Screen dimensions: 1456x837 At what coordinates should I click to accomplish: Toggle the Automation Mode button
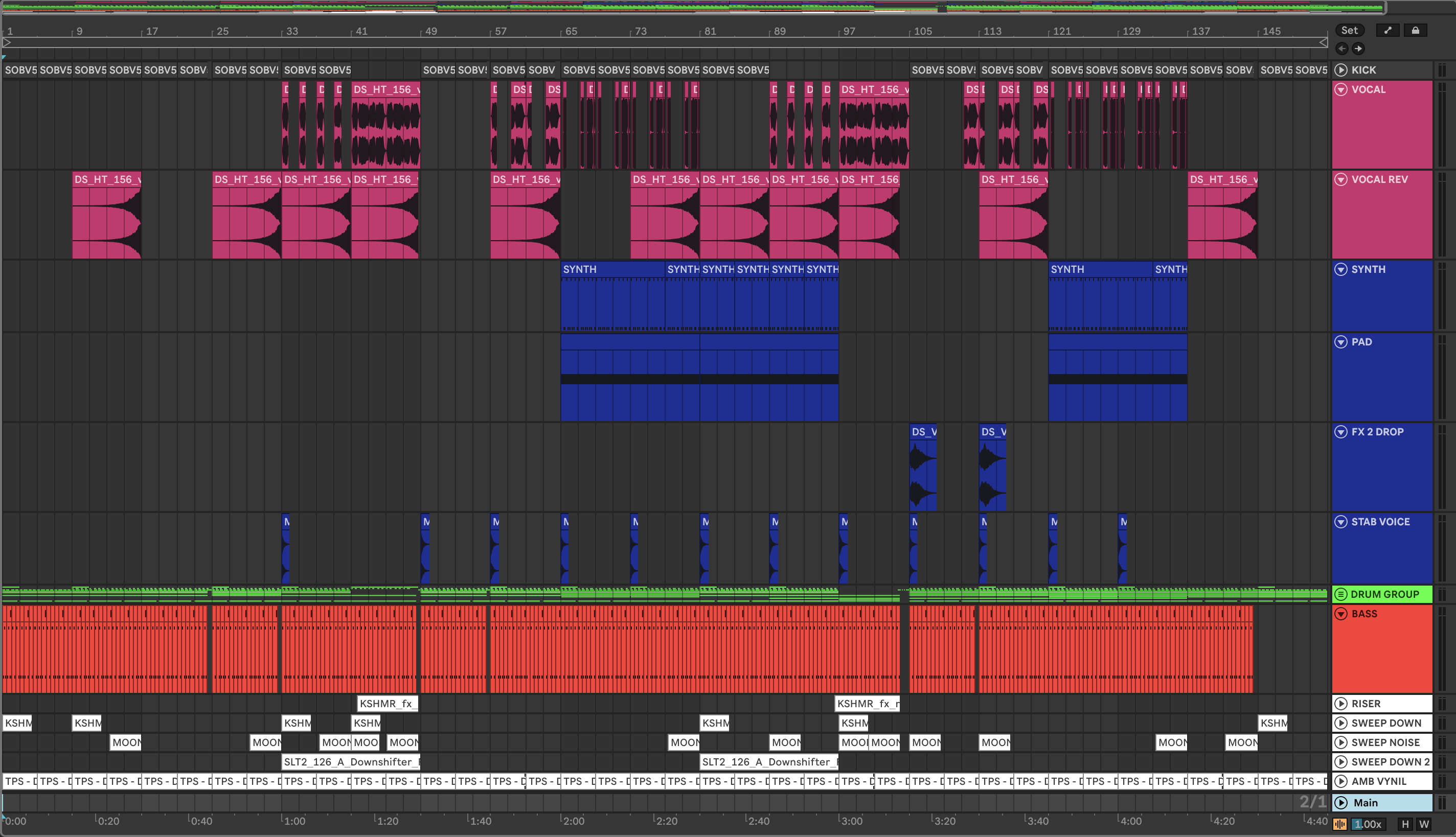point(1387,31)
